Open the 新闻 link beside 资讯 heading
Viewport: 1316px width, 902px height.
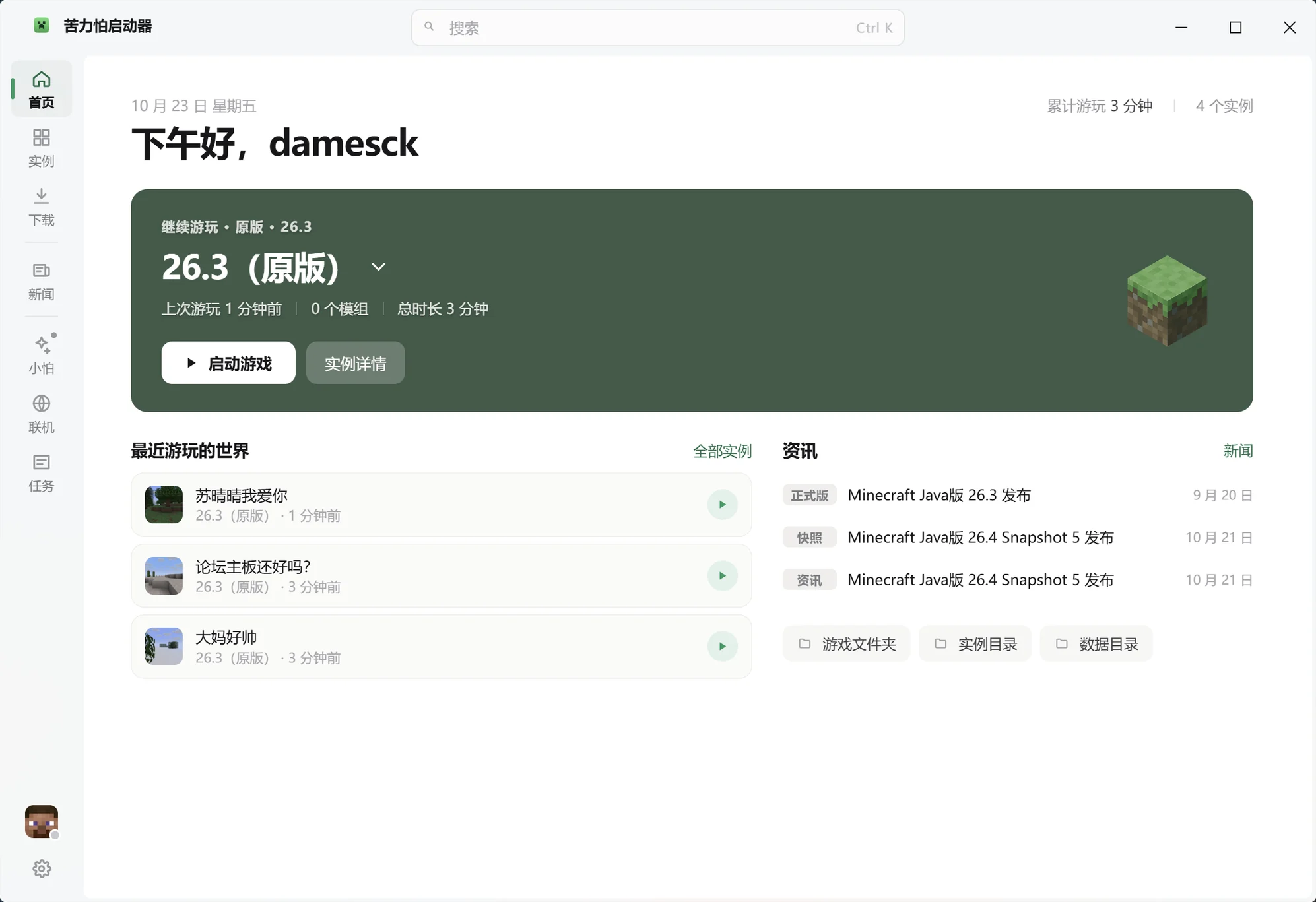tap(1237, 451)
